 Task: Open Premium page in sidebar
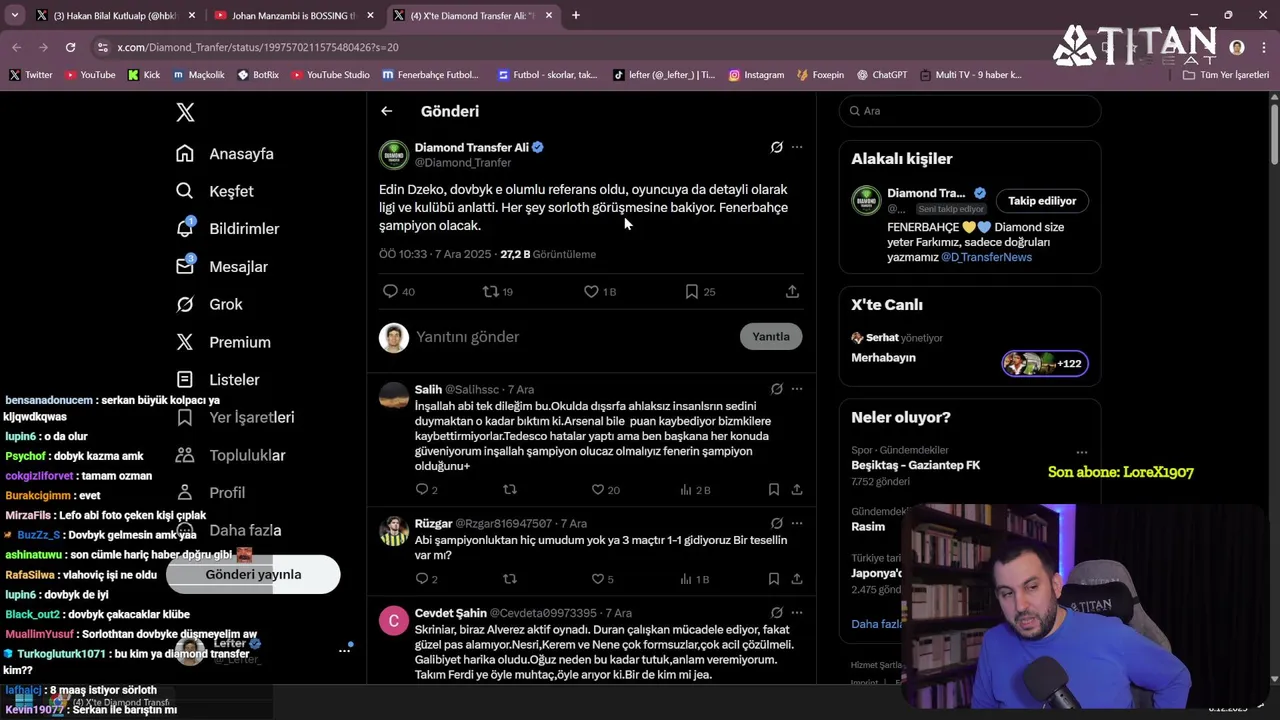tap(223, 342)
